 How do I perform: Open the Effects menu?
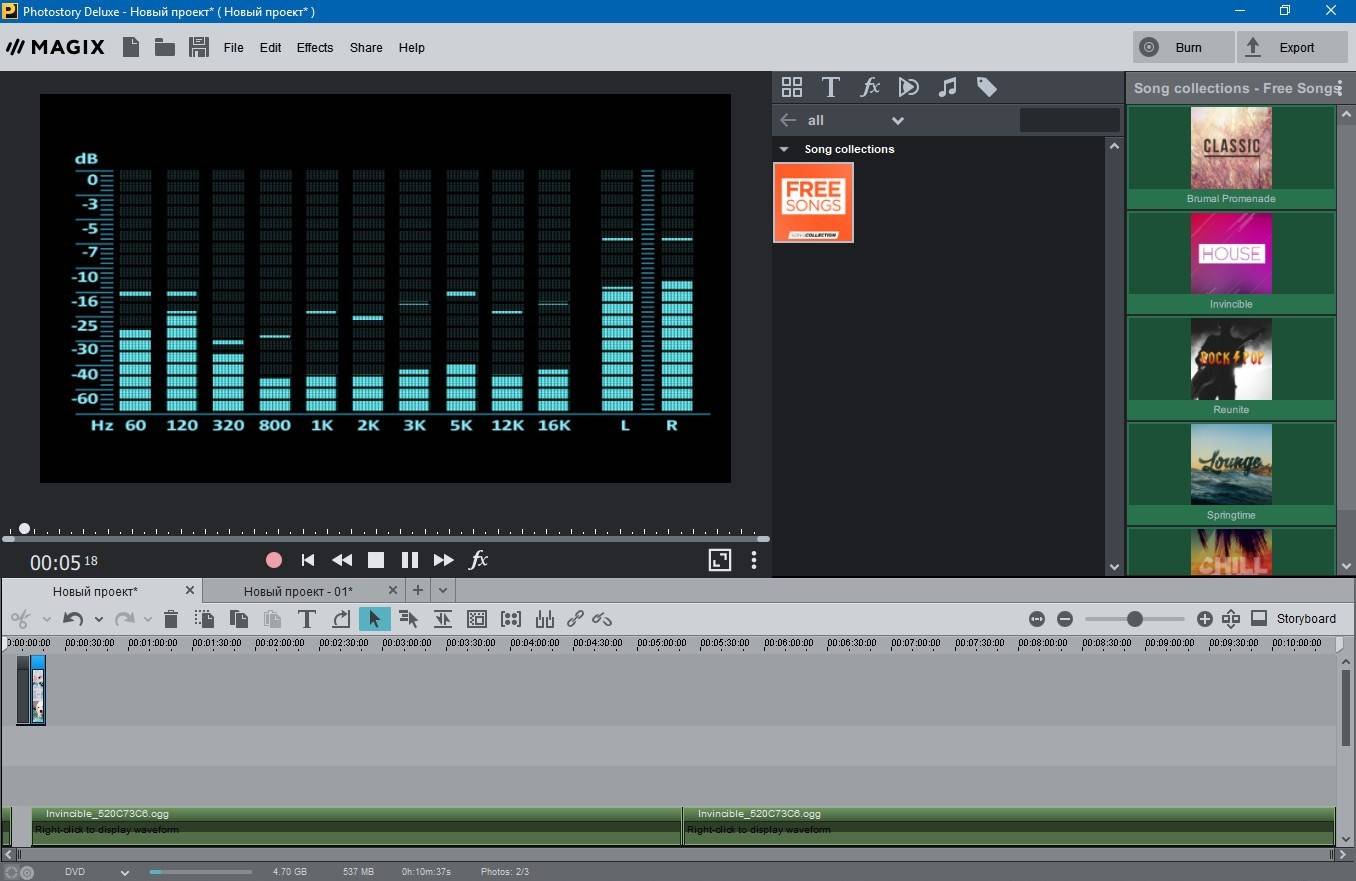click(x=315, y=47)
